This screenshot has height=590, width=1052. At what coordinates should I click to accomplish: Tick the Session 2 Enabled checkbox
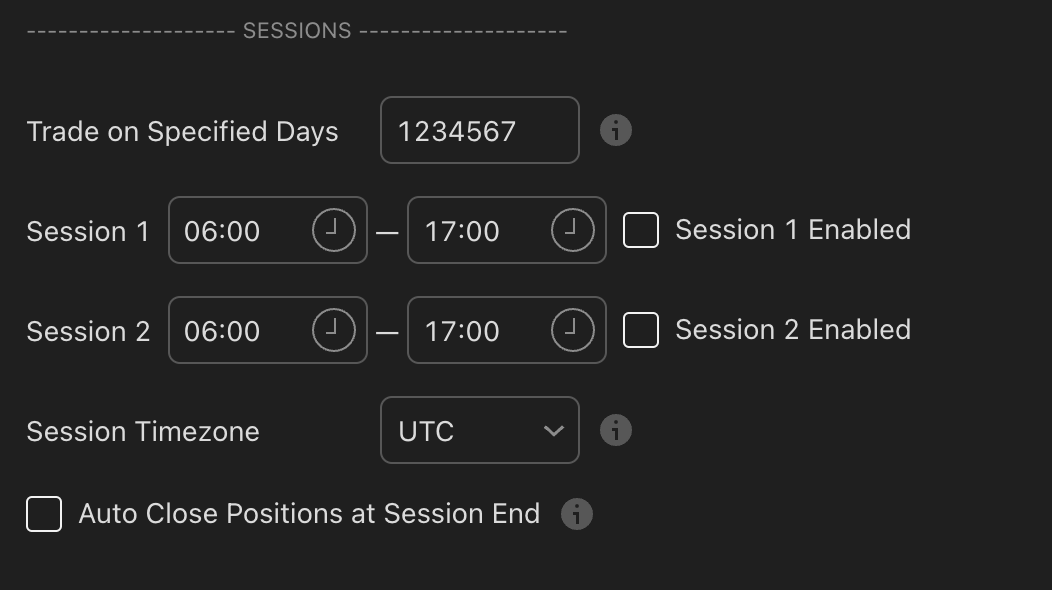[x=641, y=330]
